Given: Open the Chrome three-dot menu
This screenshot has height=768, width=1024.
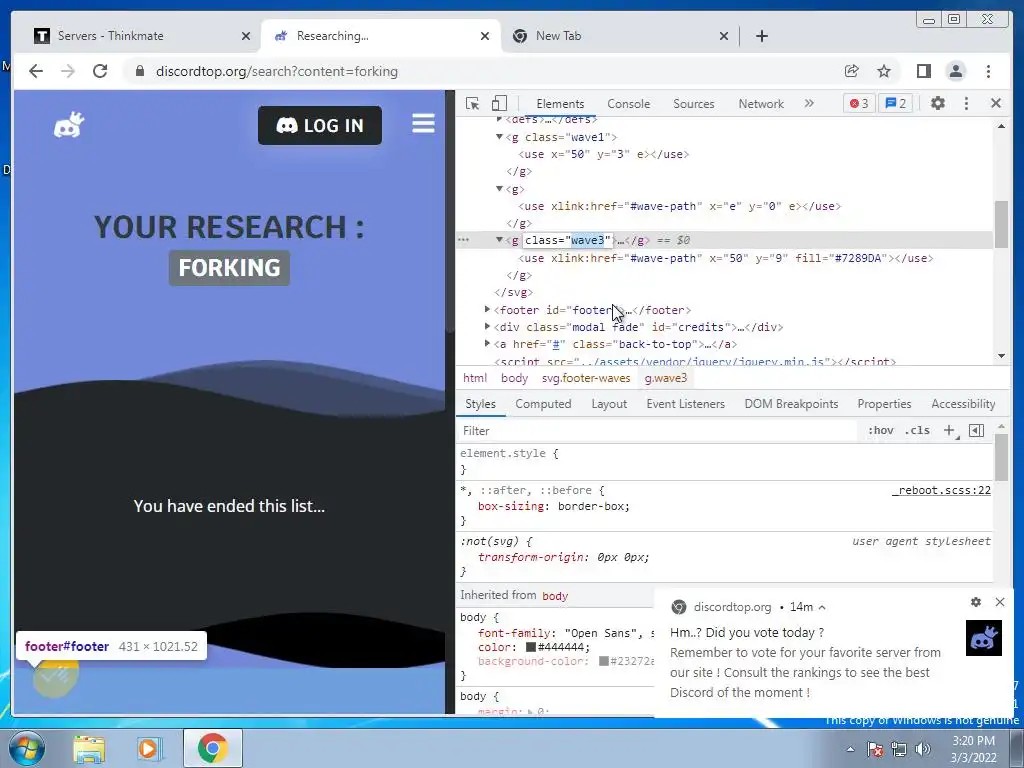Looking at the screenshot, I should tap(988, 71).
